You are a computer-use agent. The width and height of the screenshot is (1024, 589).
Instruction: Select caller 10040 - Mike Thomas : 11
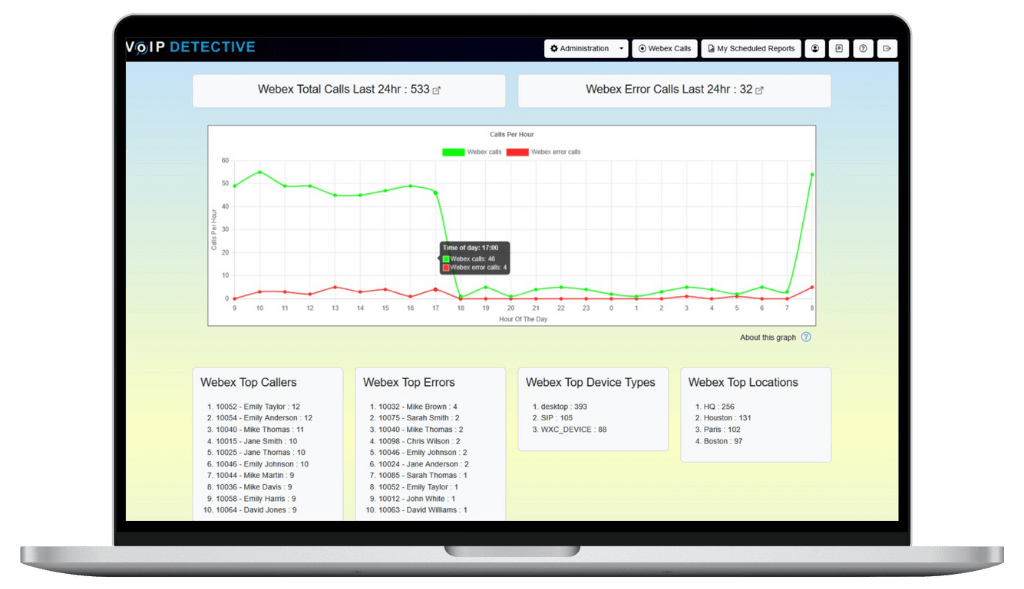260,430
